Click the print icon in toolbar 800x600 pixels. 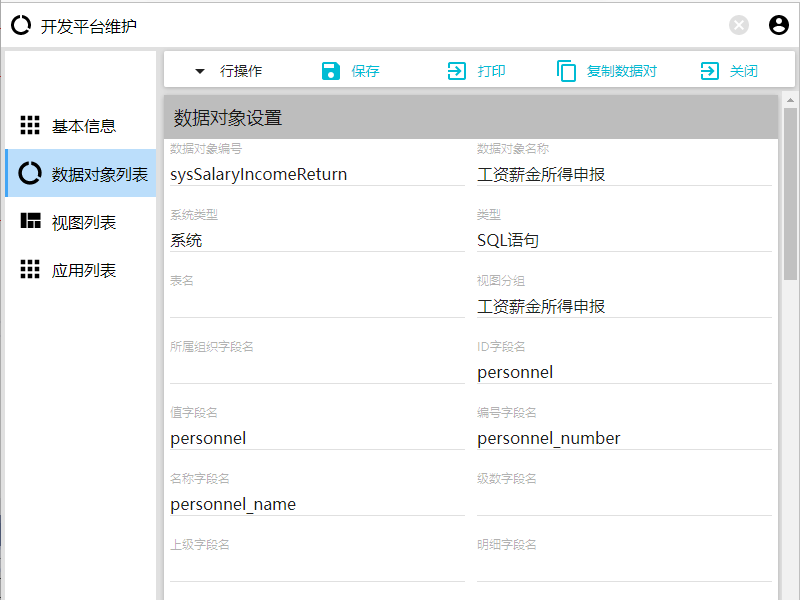click(x=457, y=71)
